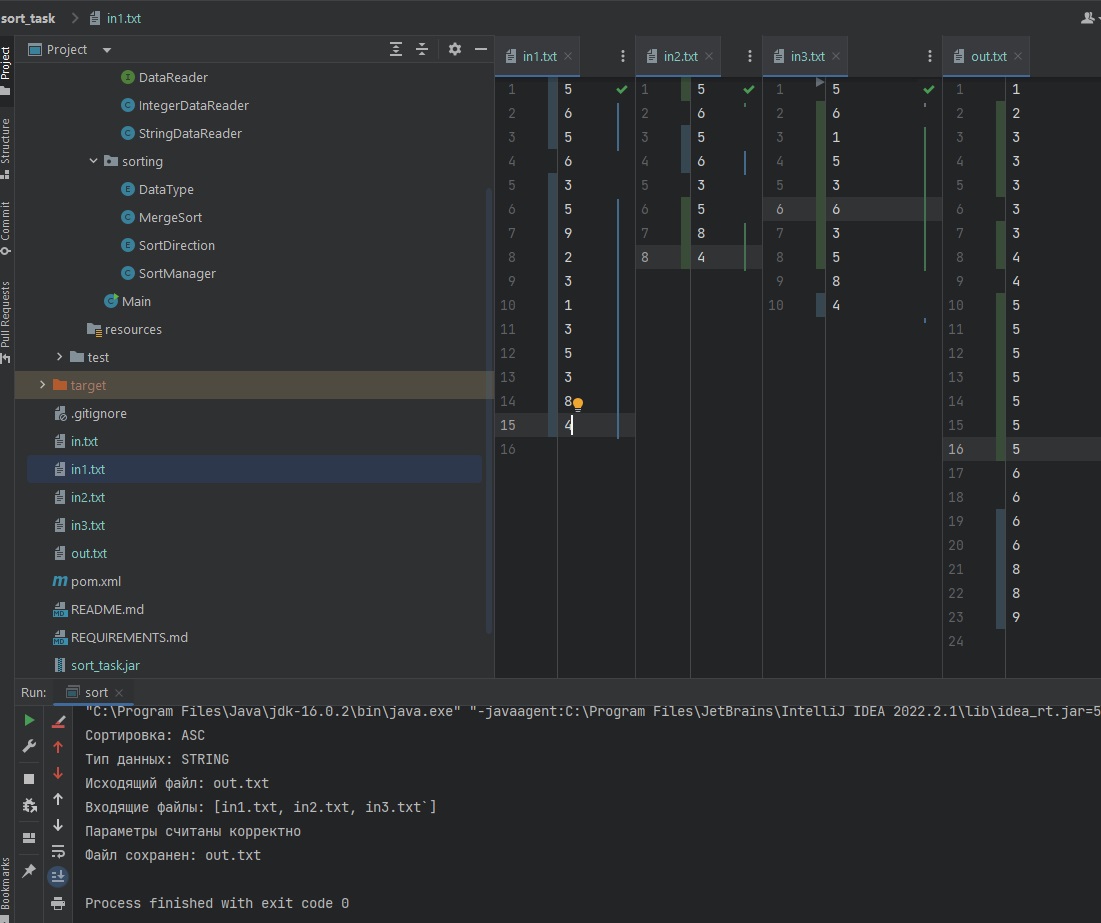1101x923 pixels.
Task: Expand the test folder
Action: (60, 357)
